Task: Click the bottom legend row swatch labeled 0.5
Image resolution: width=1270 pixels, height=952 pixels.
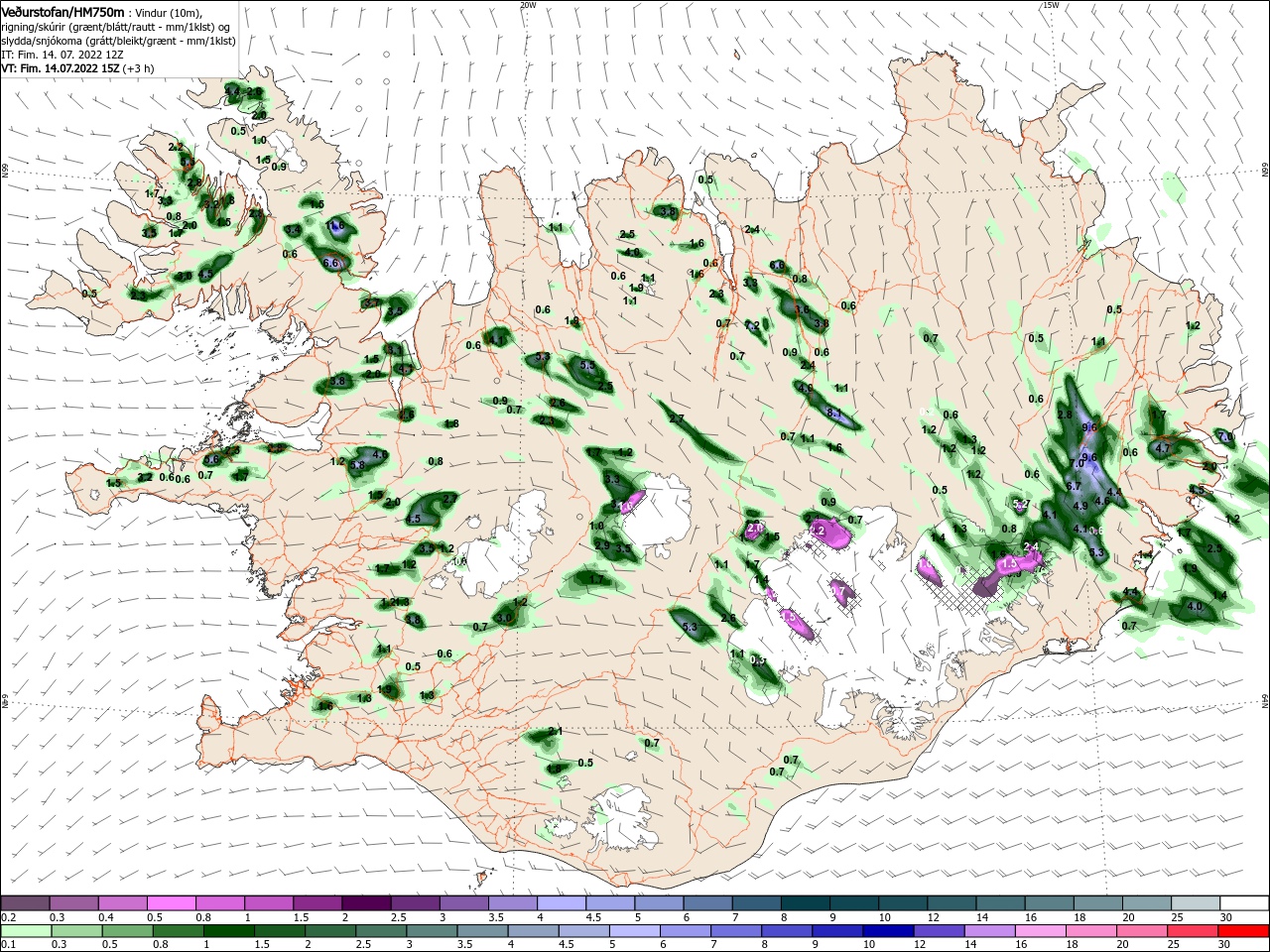Action: click(128, 931)
